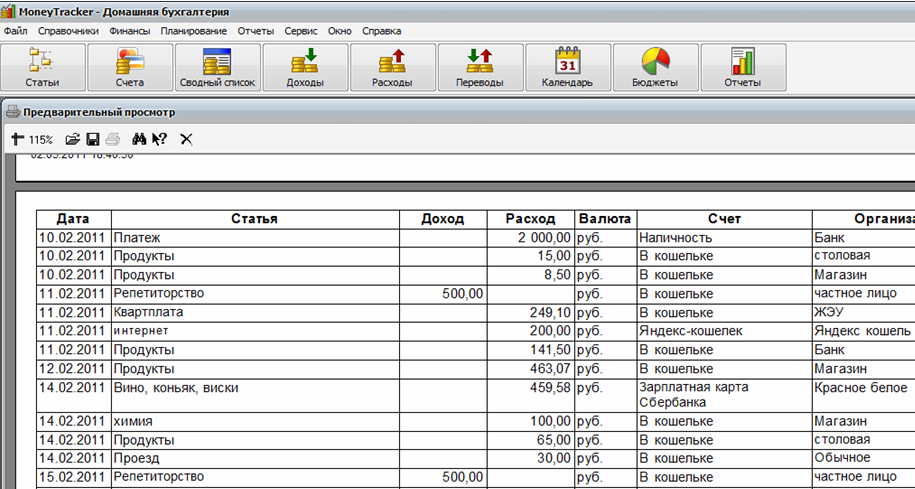Open the Окно menu
Image resolution: width=915 pixels, height=489 pixels.
(x=340, y=31)
